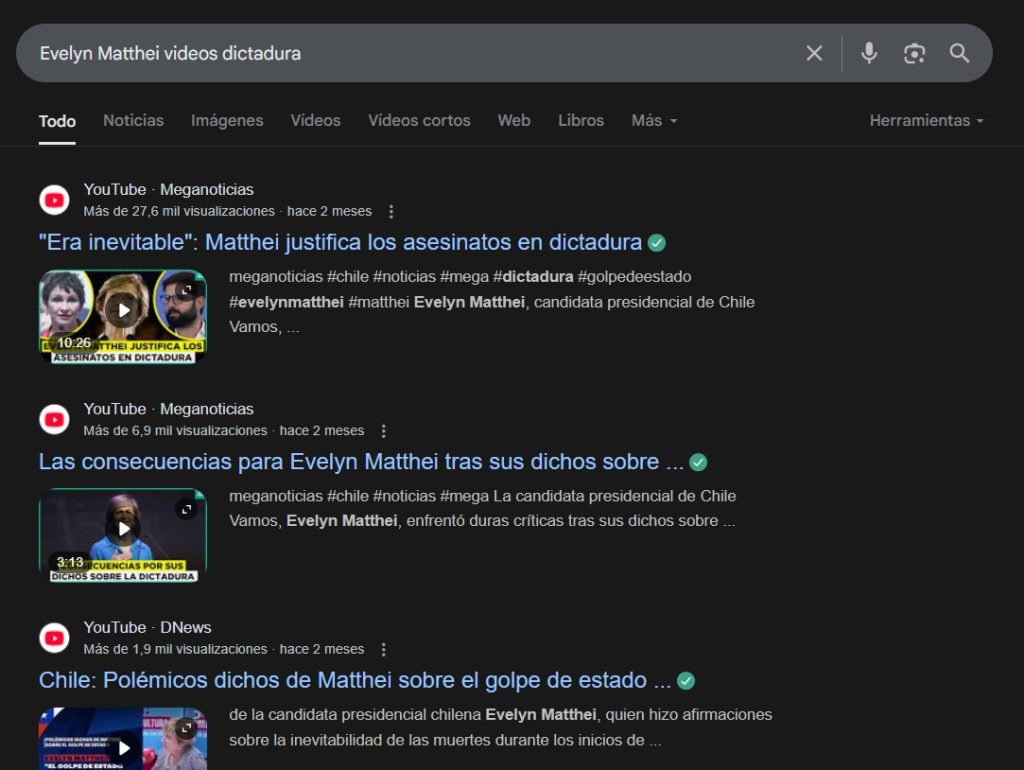The width and height of the screenshot is (1024, 770).
Task: Open the Libros tab
Action: click(x=581, y=121)
